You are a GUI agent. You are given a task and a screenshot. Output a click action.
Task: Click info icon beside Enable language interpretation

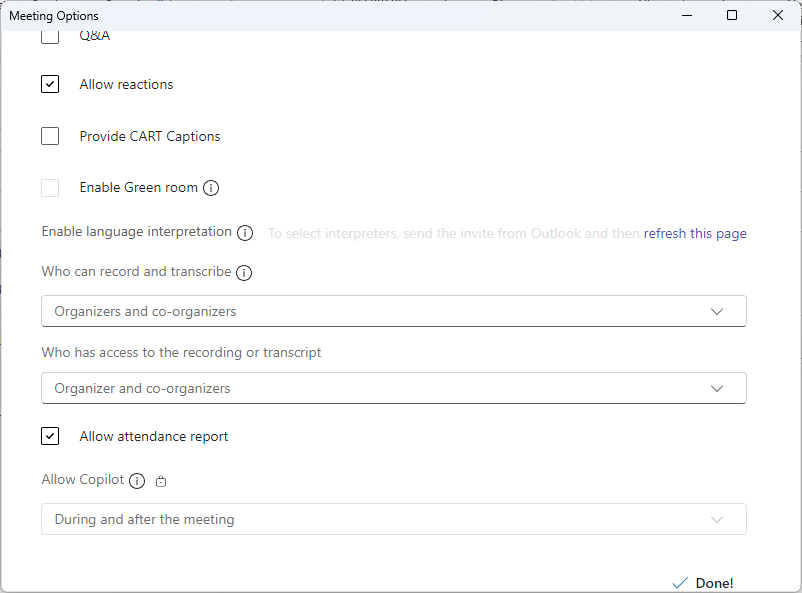pos(245,233)
